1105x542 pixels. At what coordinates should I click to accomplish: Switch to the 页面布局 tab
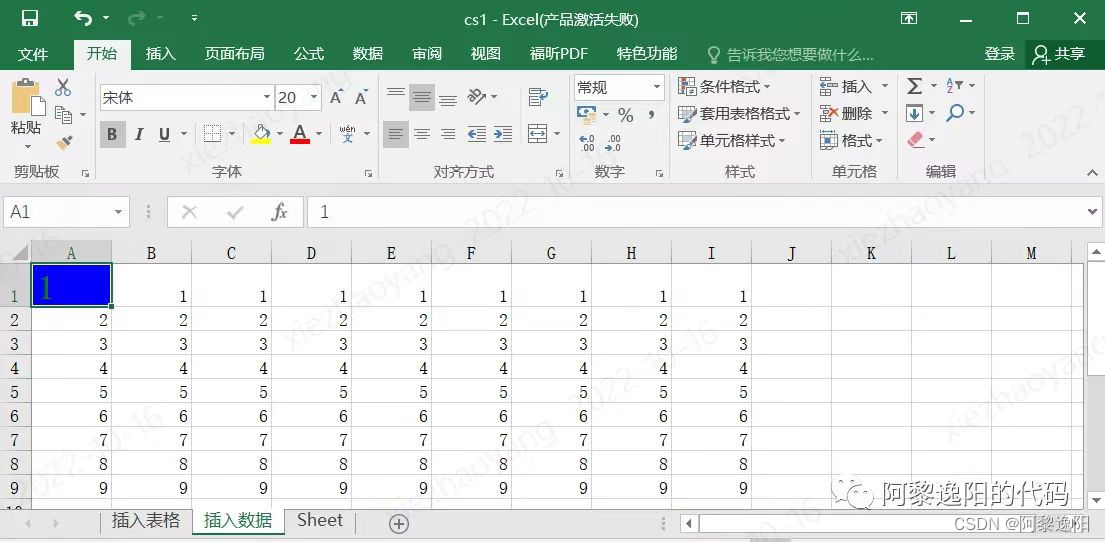(235, 54)
